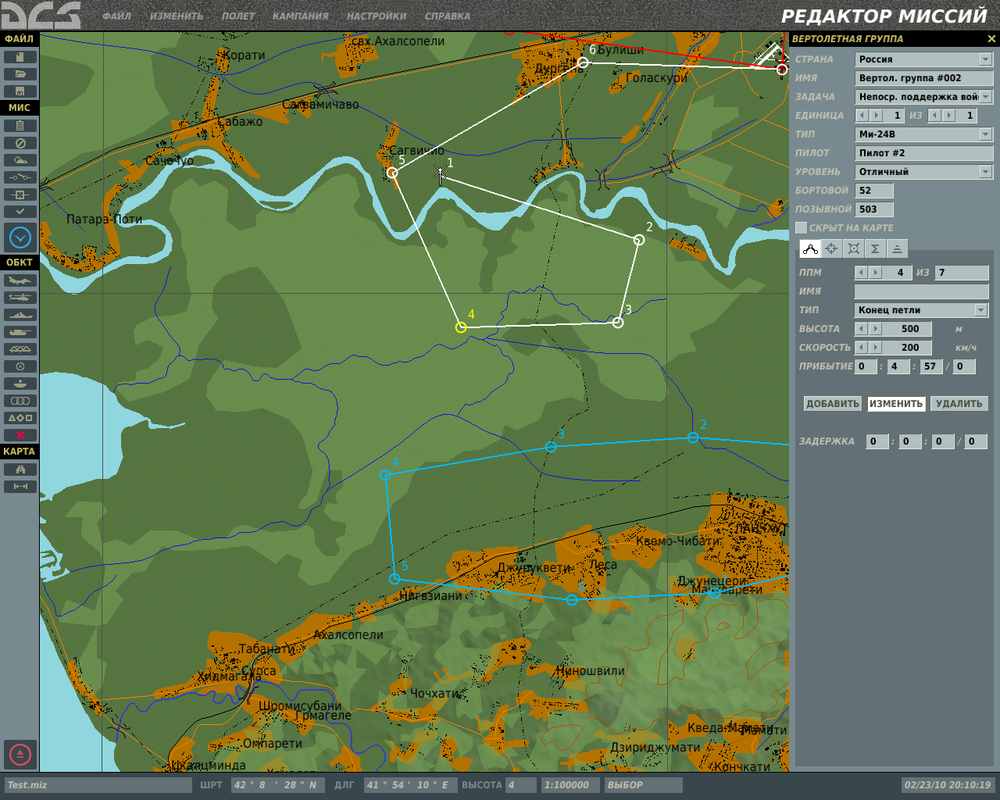Go to previous ППМ waypoint arrow
This screenshot has height=800, width=1000.
click(862, 272)
